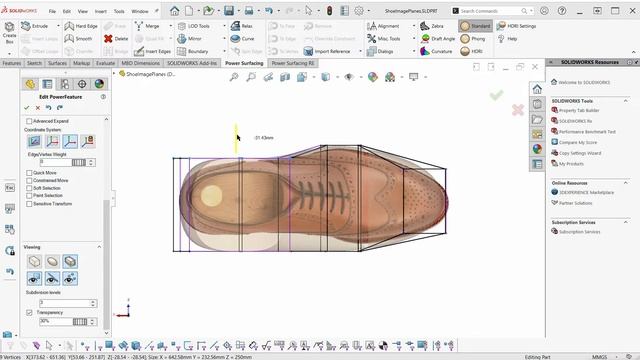Switch to HDRI shading mode
The width and height of the screenshot is (640, 360).
[x=471, y=51]
